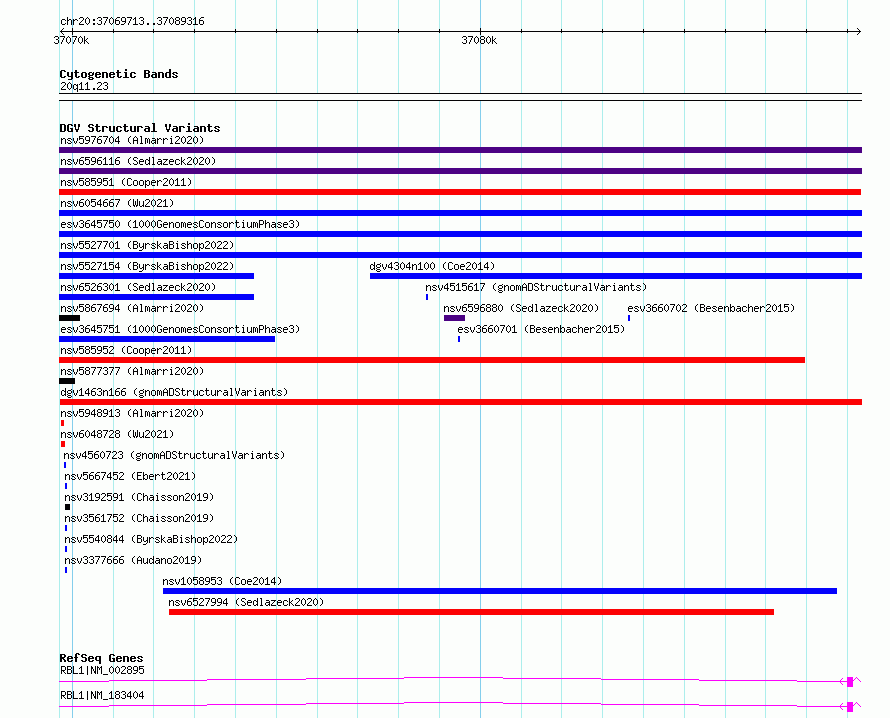Click the small black nsv3192591 marker

[x=68, y=507]
